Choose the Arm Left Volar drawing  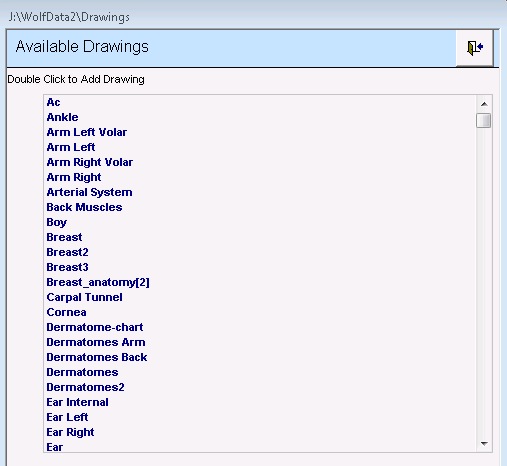(x=87, y=132)
